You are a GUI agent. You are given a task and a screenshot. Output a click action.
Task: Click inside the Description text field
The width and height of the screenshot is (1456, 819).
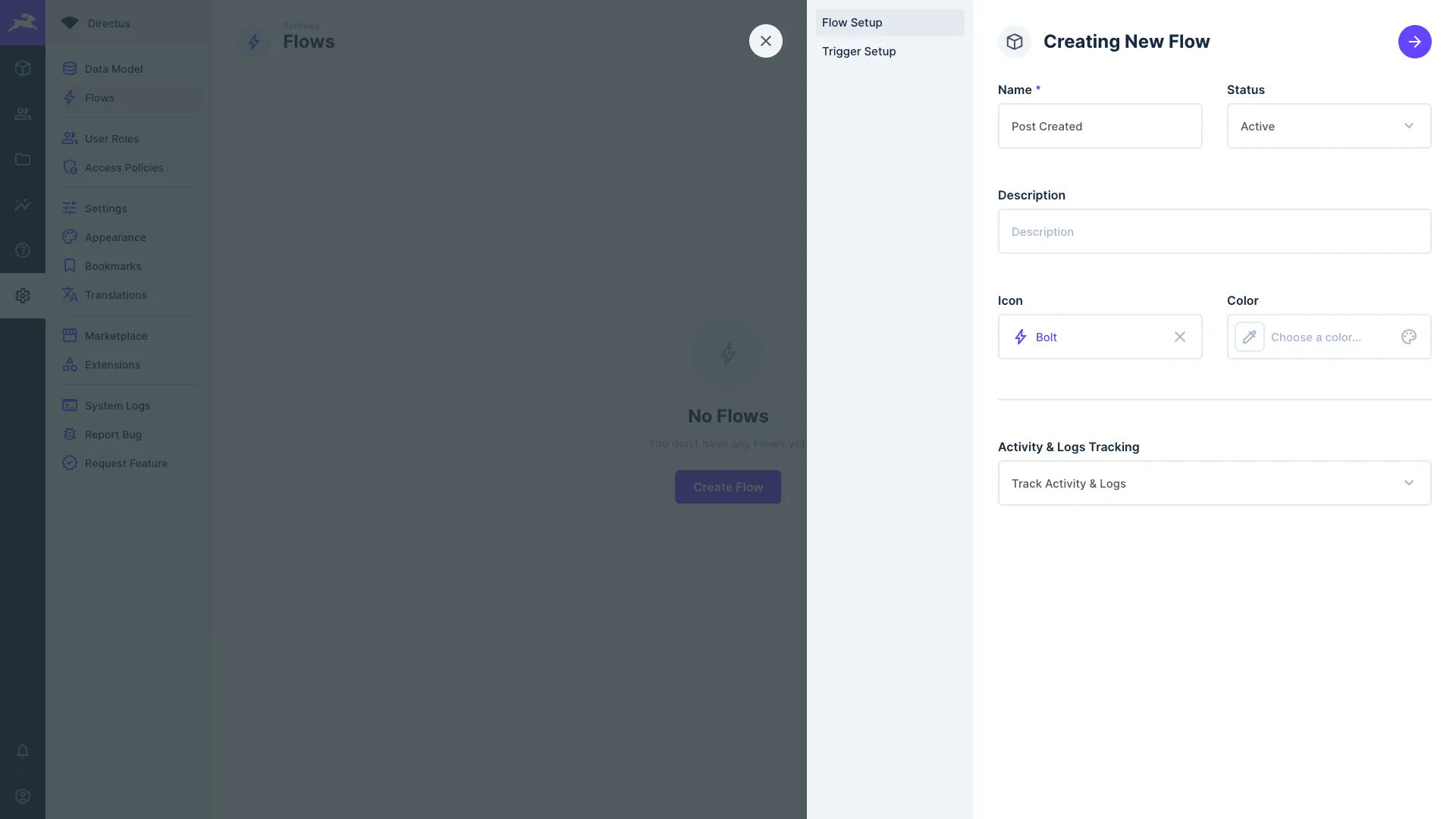[1214, 231]
